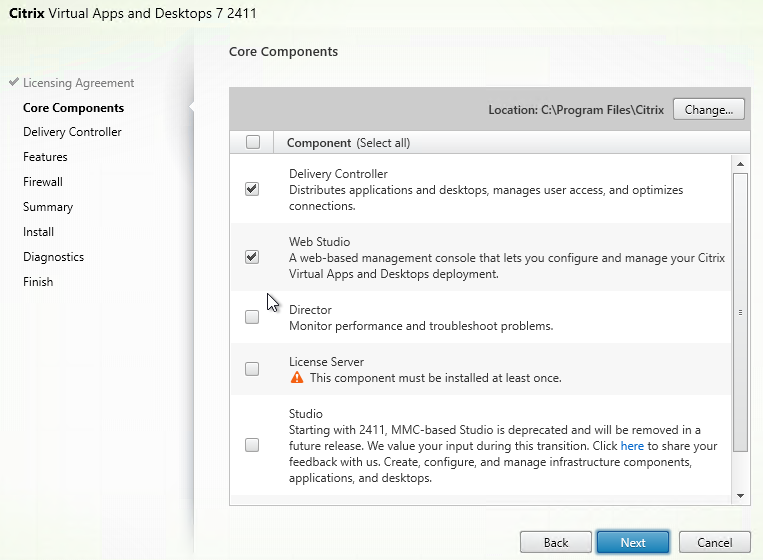Click scrollbar down arrow in component list
The width and height of the screenshot is (763, 560).
click(741, 496)
